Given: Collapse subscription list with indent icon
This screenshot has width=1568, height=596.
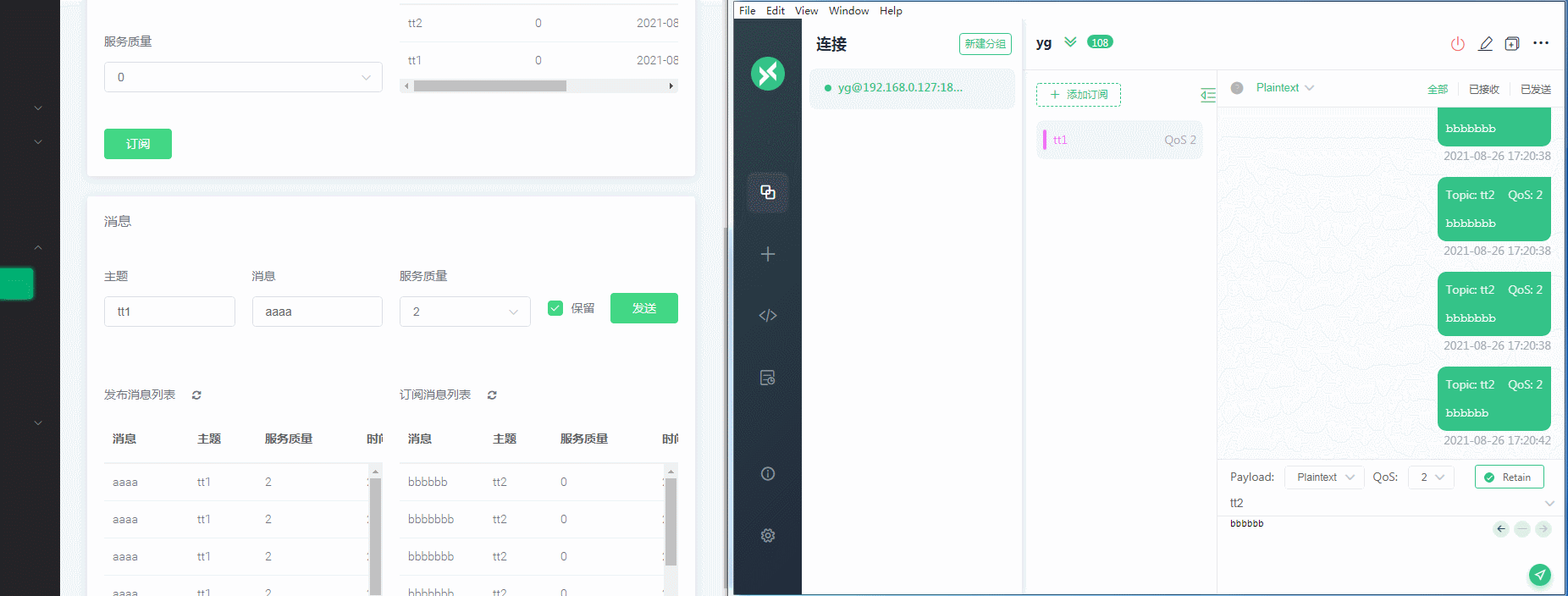Looking at the screenshot, I should 1208,95.
